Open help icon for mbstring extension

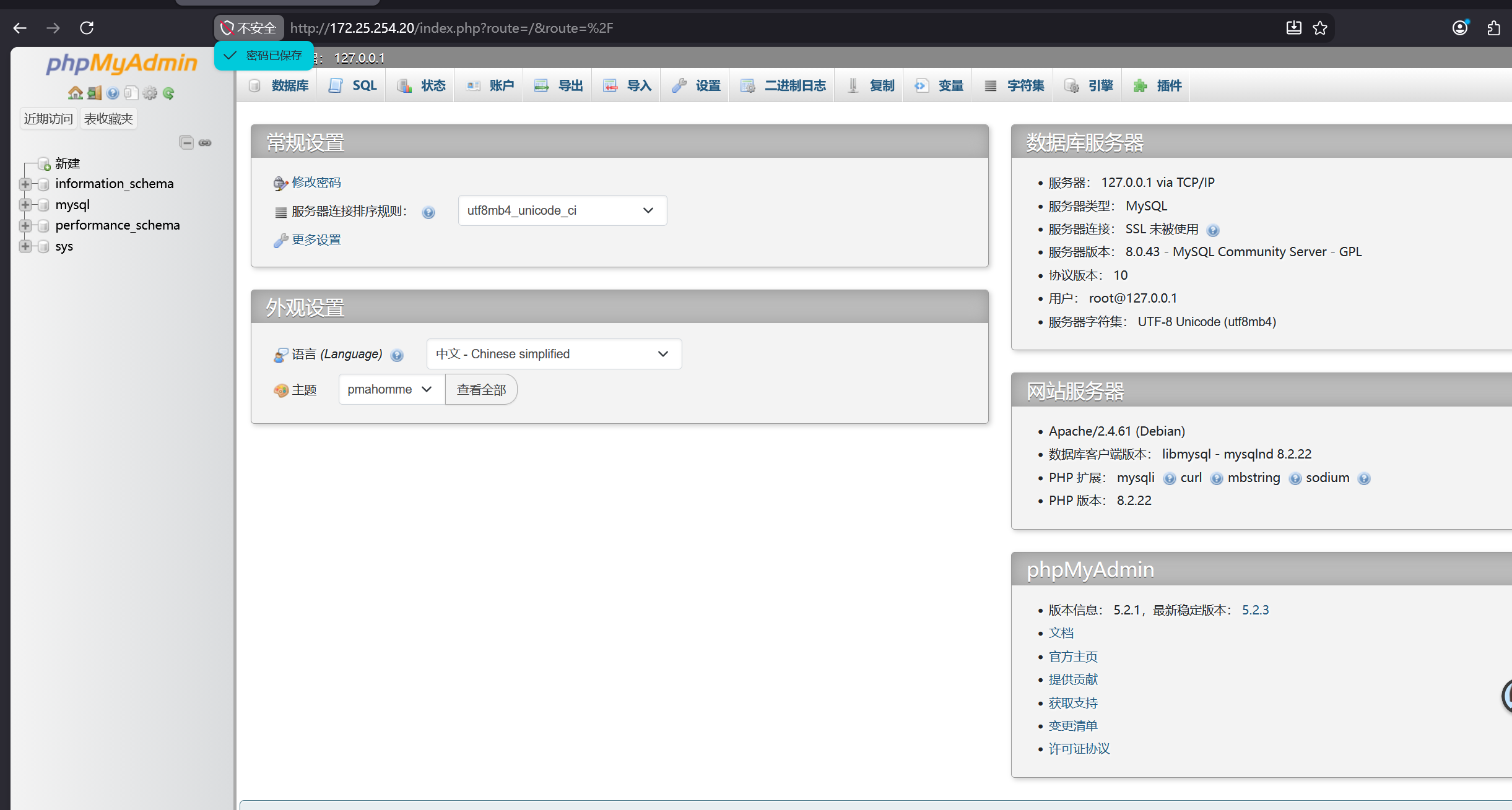[1295, 478]
